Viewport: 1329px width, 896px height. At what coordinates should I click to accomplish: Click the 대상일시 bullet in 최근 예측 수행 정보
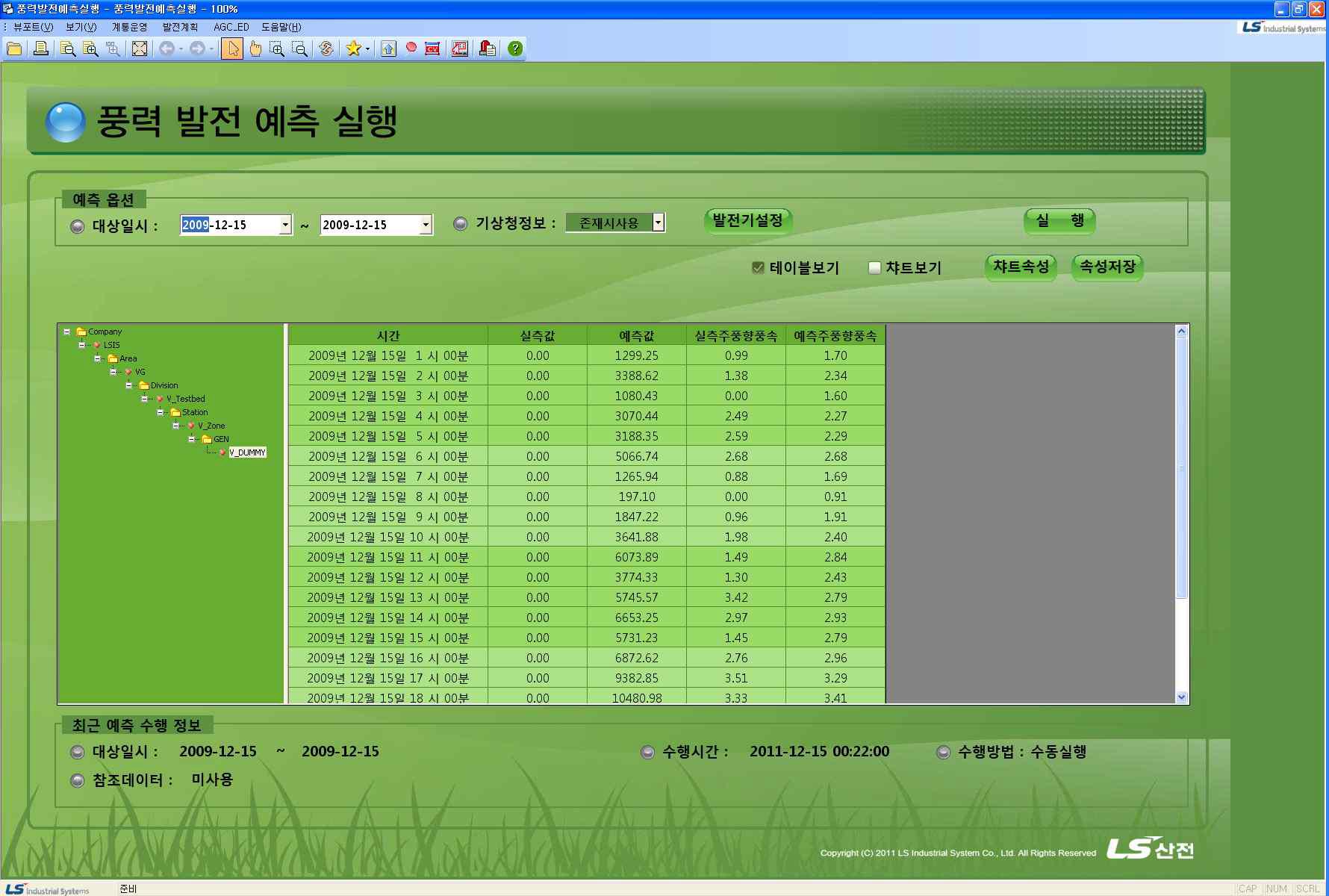click(x=77, y=752)
